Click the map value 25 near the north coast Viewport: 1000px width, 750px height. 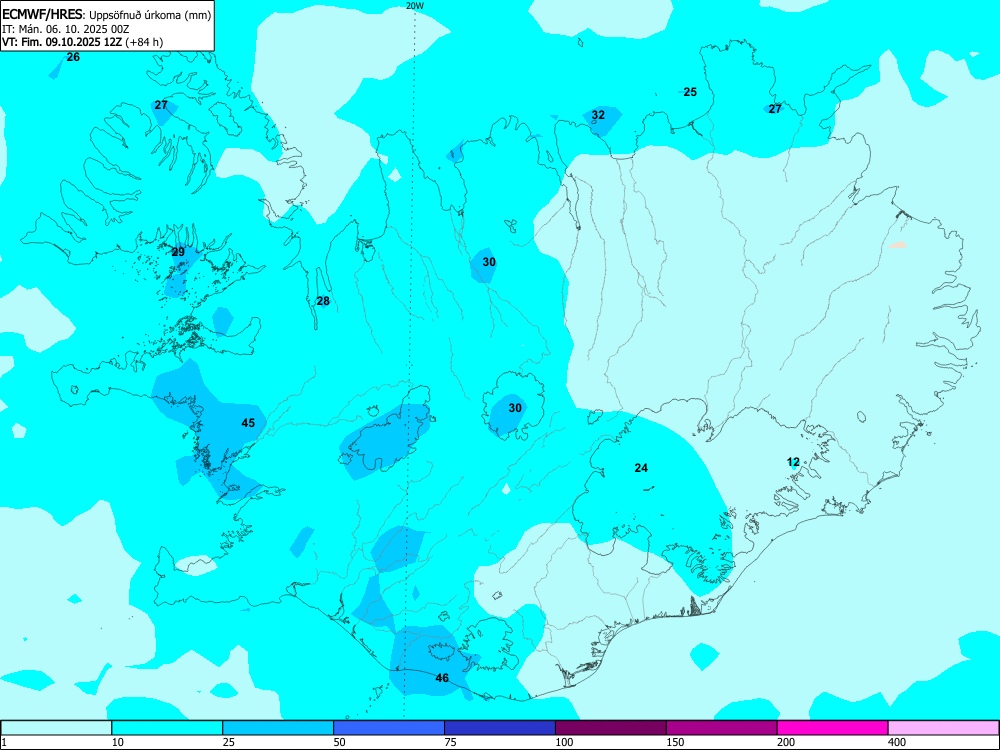click(x=690, y=92)
